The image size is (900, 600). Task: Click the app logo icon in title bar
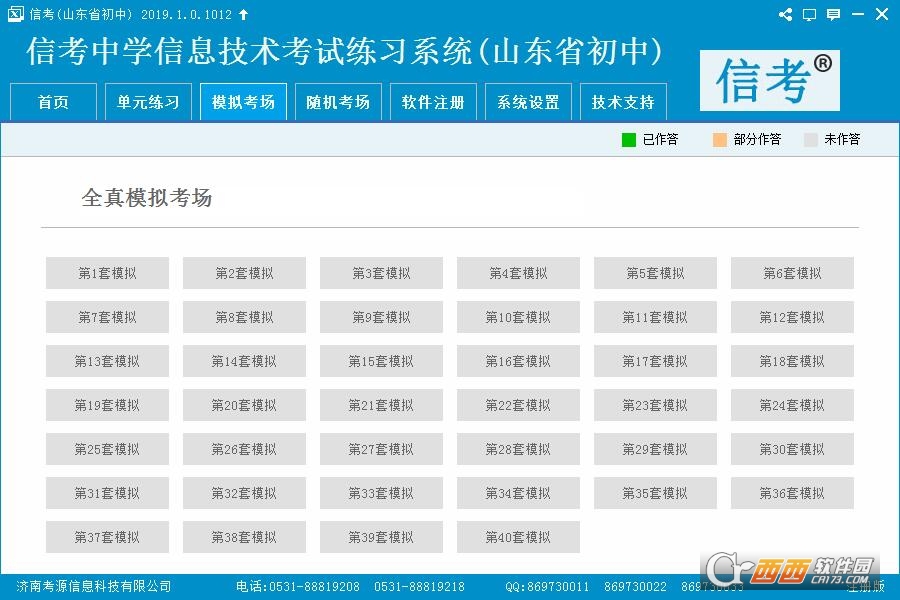coord(15,14)
